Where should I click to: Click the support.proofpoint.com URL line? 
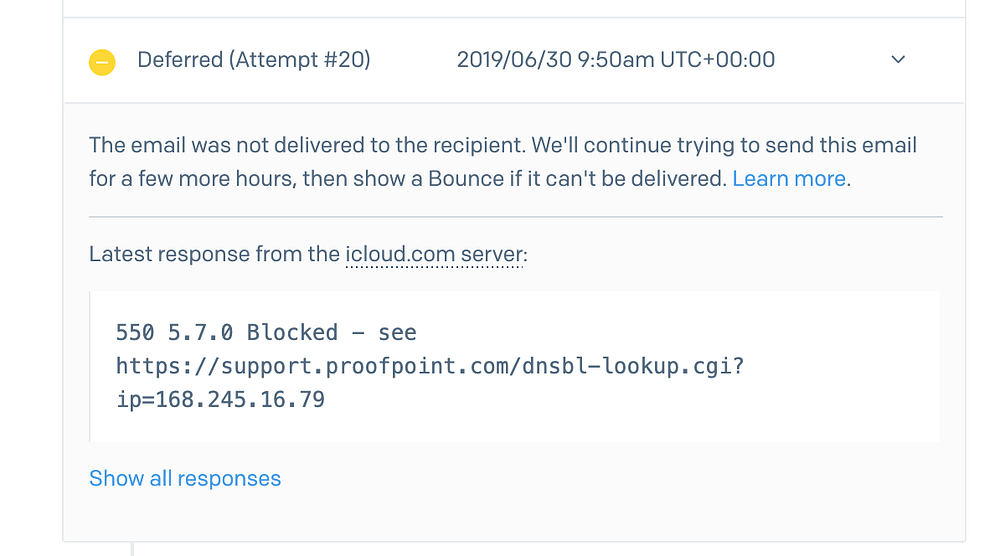[430, 366]
